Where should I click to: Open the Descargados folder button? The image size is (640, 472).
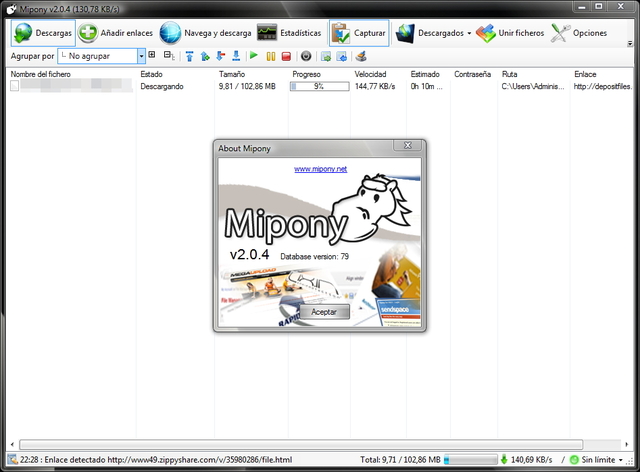pyautogui.click(x=429, y=33)
